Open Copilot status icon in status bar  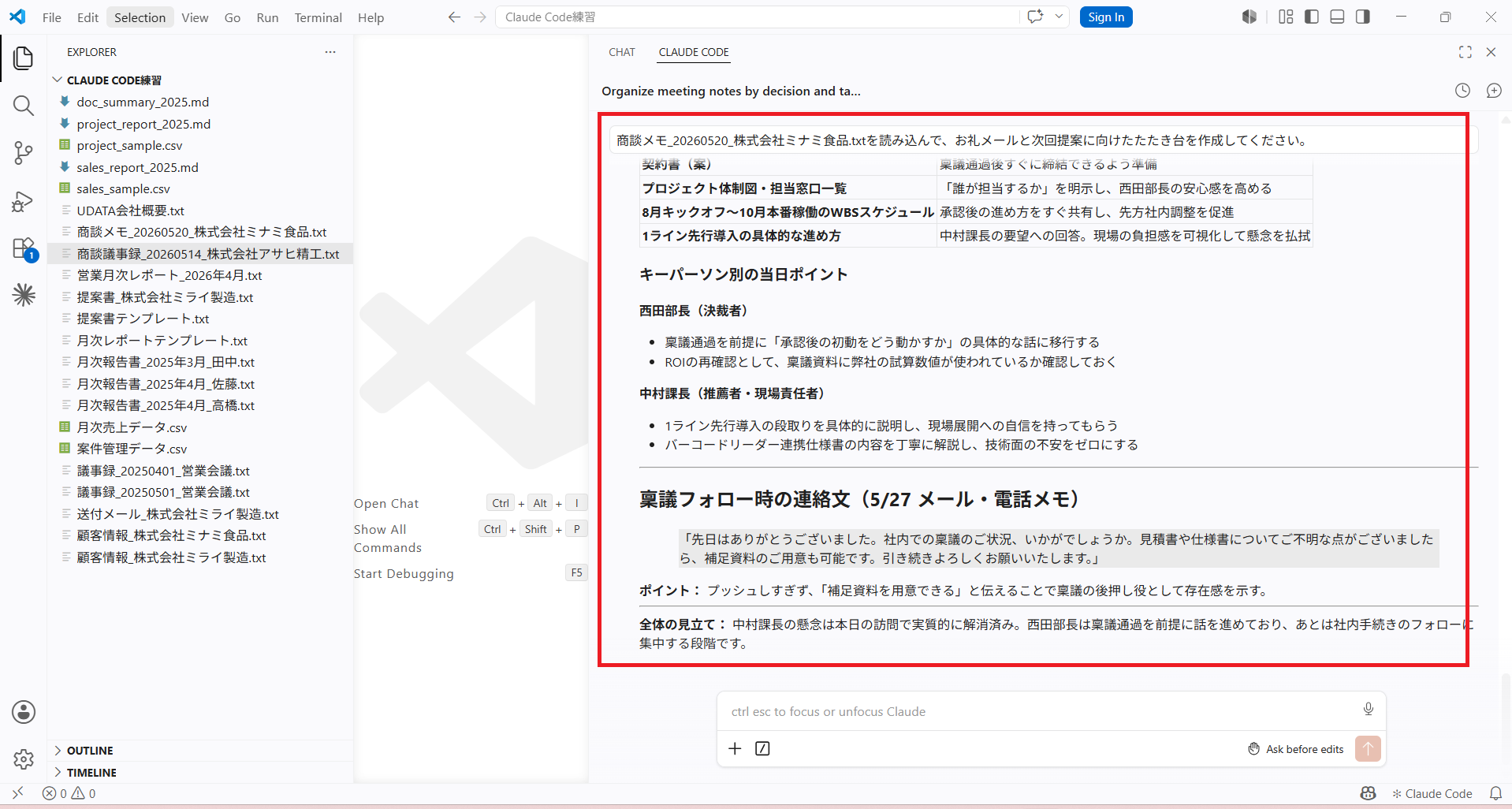[x=1368, y=793]
